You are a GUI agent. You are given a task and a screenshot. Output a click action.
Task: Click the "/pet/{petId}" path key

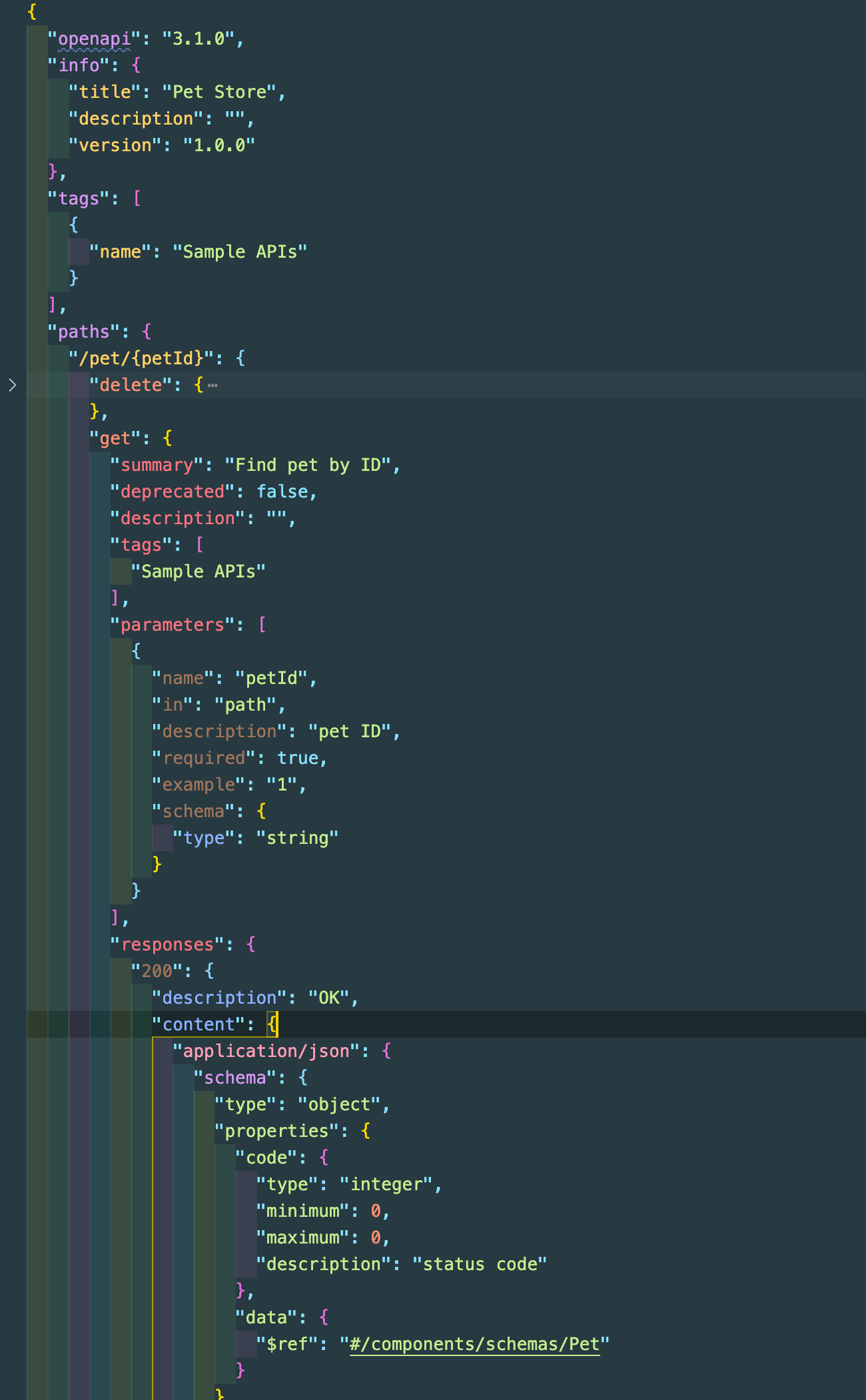pos(141,358)
